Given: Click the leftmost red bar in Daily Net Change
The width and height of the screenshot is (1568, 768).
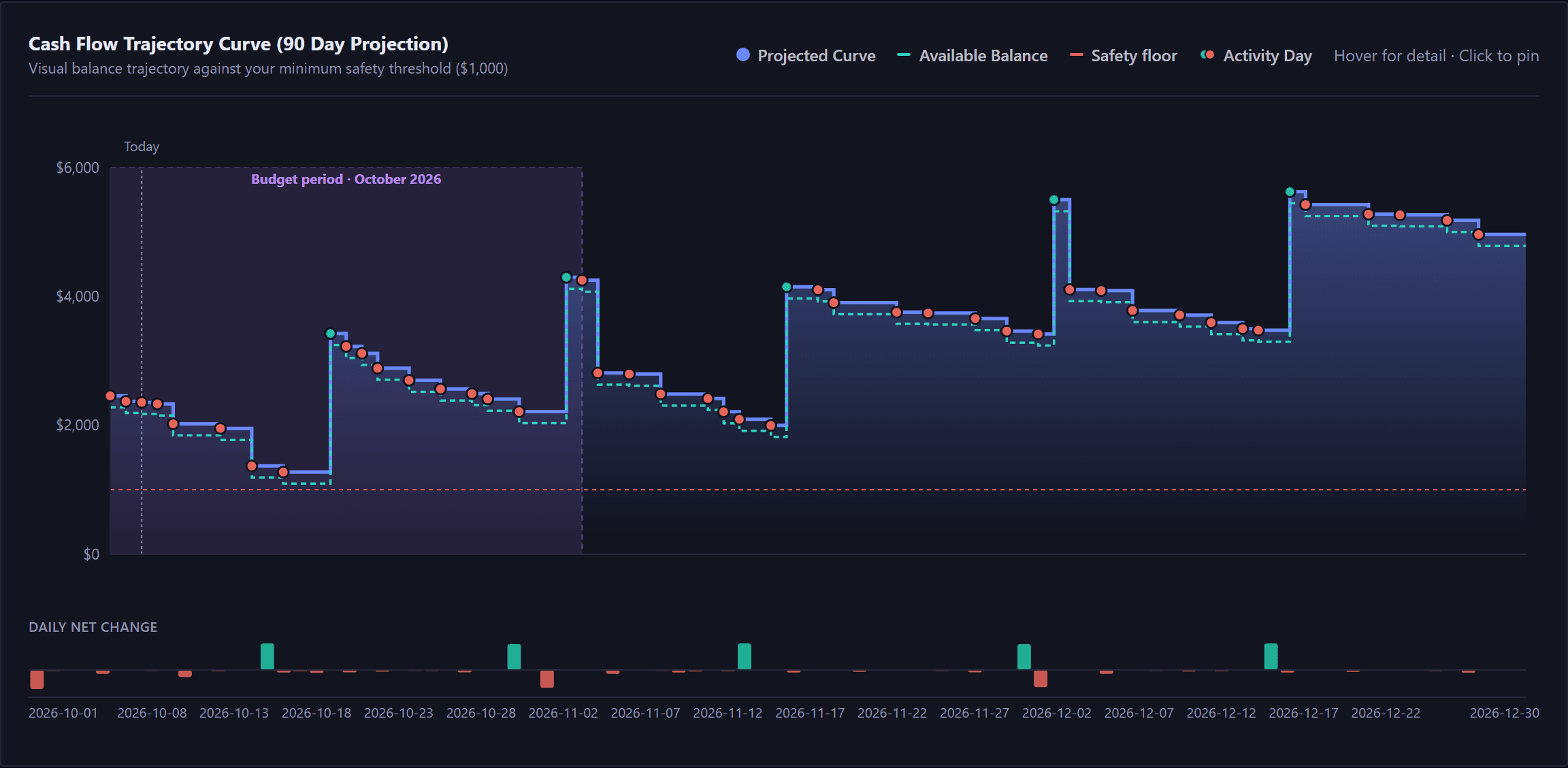Looking at the screenshot, I should (x=37, y=679).
